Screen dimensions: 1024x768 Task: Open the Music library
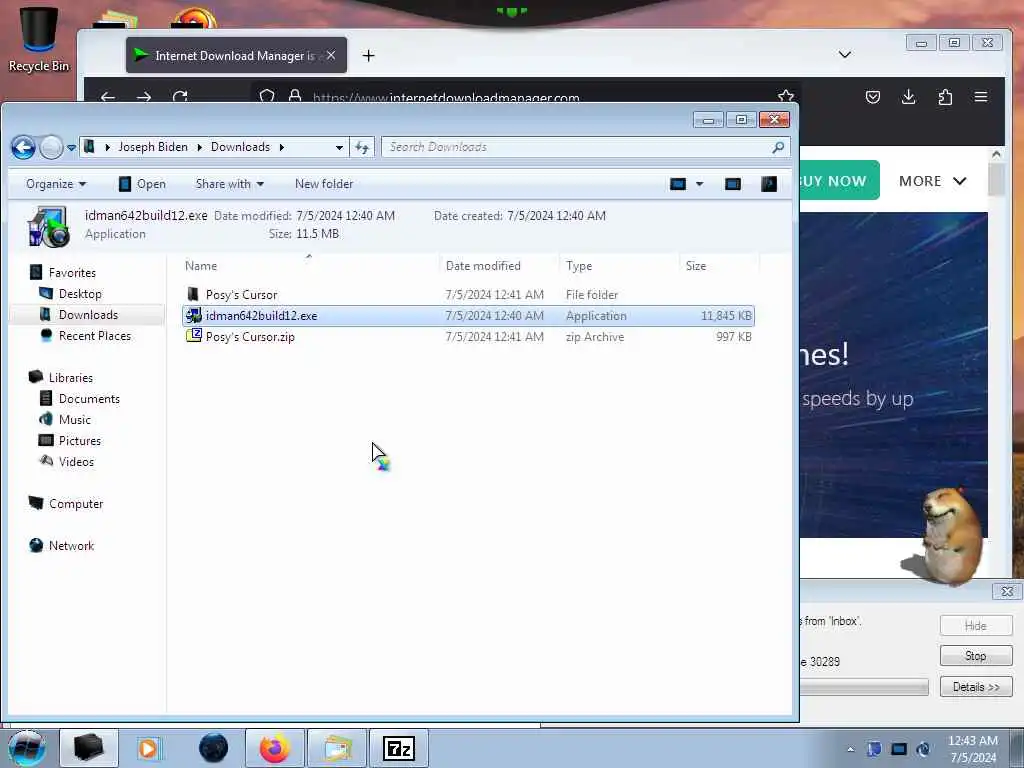tap(74, 419)
